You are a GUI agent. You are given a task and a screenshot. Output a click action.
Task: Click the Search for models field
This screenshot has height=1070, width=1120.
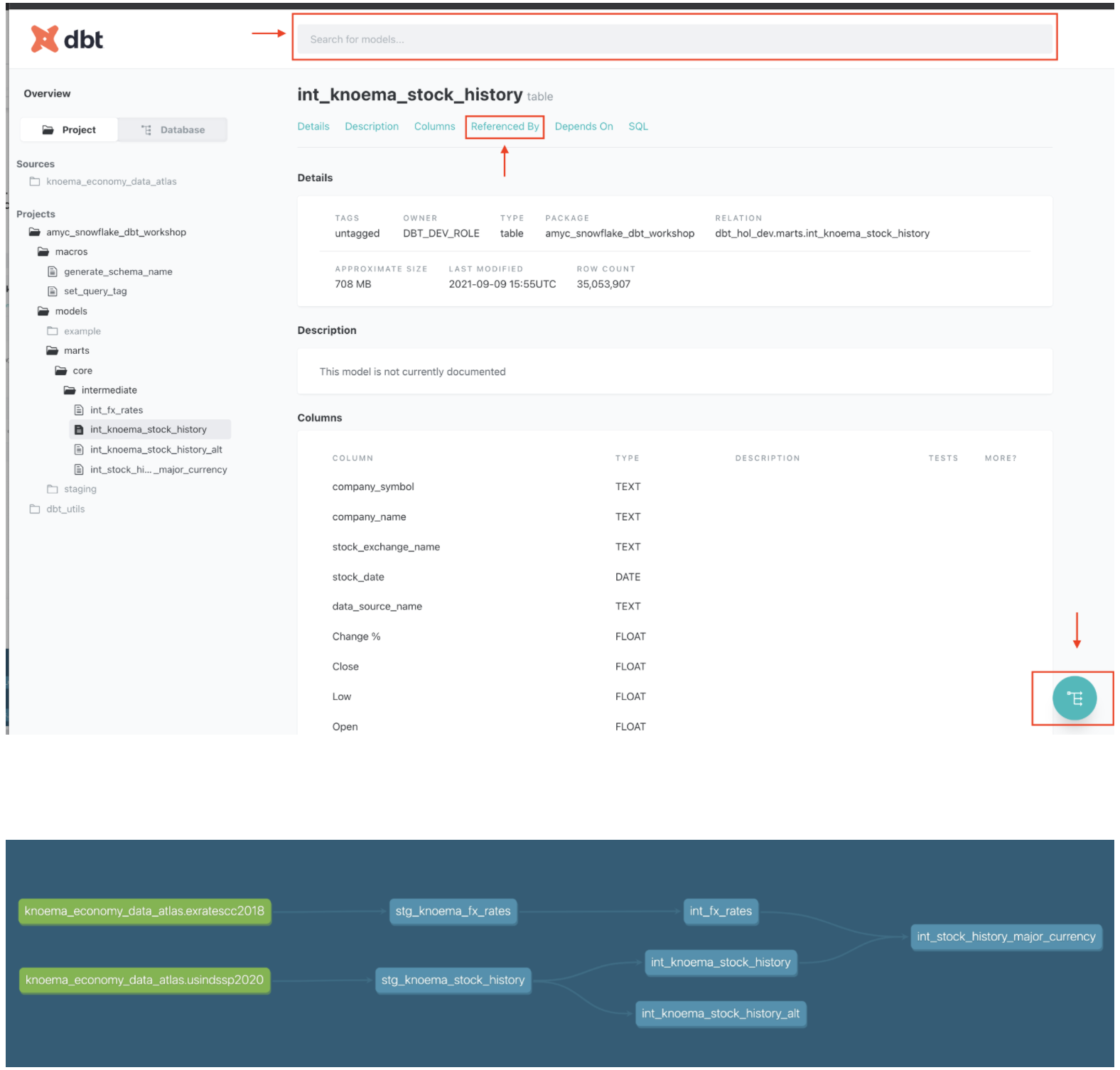click(x=674, y=39)
